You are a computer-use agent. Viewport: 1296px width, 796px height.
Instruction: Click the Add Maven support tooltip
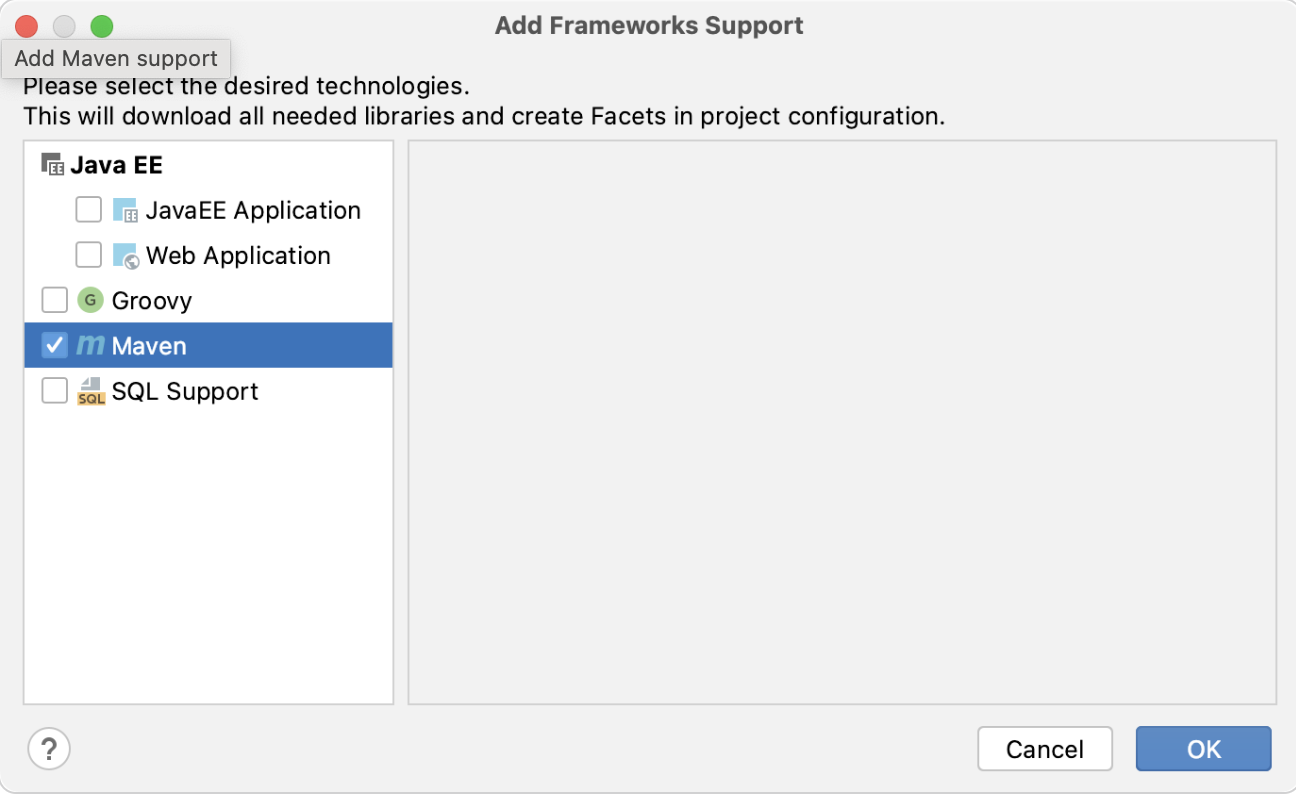(x=116, y=59)
